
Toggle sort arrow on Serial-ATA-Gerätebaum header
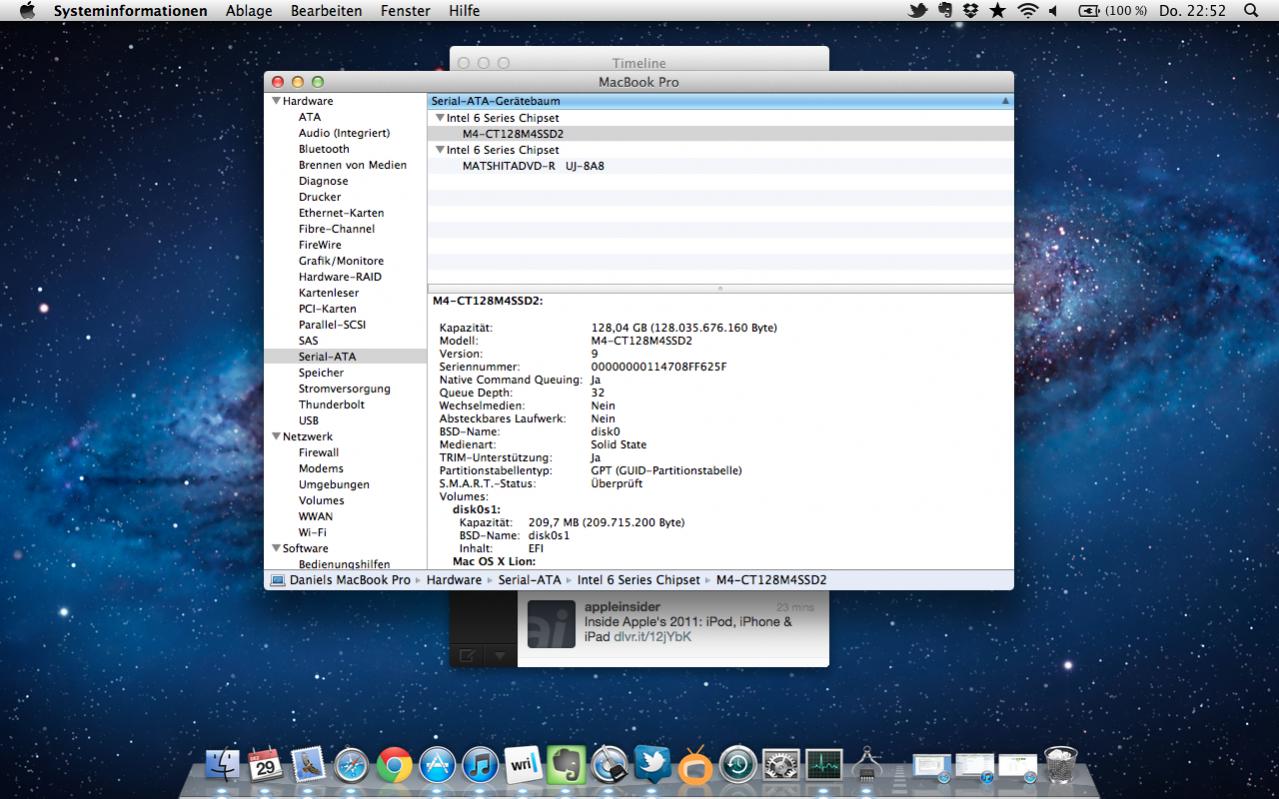pyautogui.click(x=1005, y=101)
